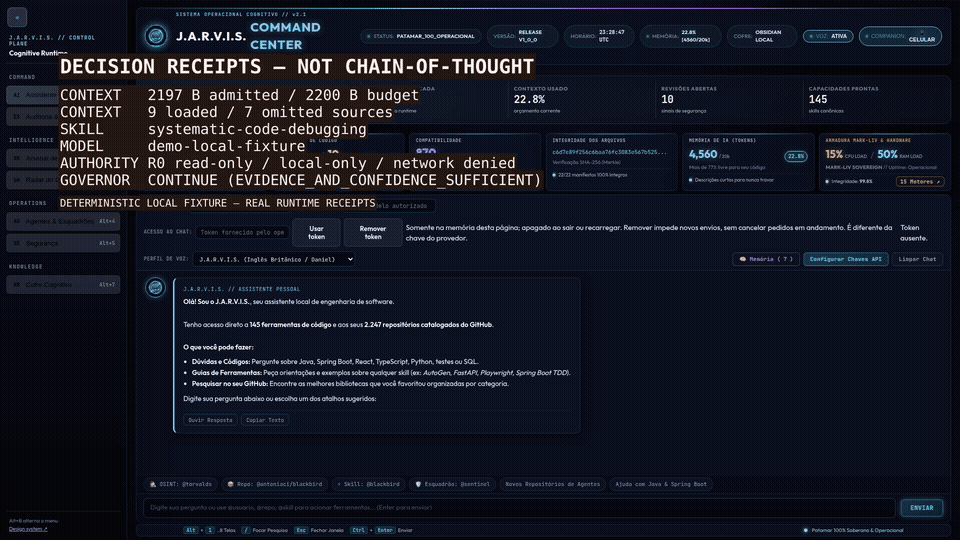Screen dimensions: 960x540
Task: Click the 'Esc Fechar Janela' shortcut hint
Action: pyautogui.click(x=319, y=530)
